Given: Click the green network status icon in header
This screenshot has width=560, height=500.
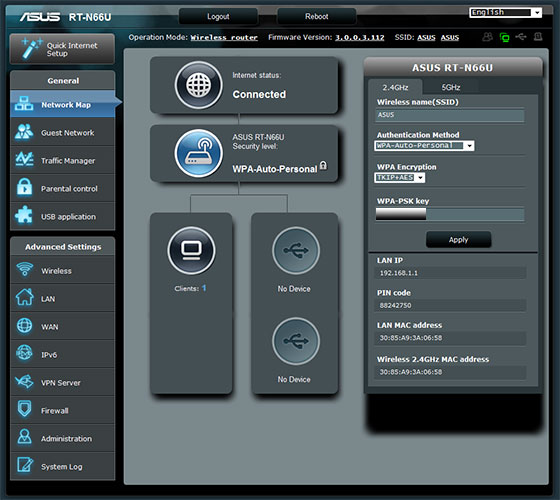Looking at the screenshot, I should [x=504, y=37].
